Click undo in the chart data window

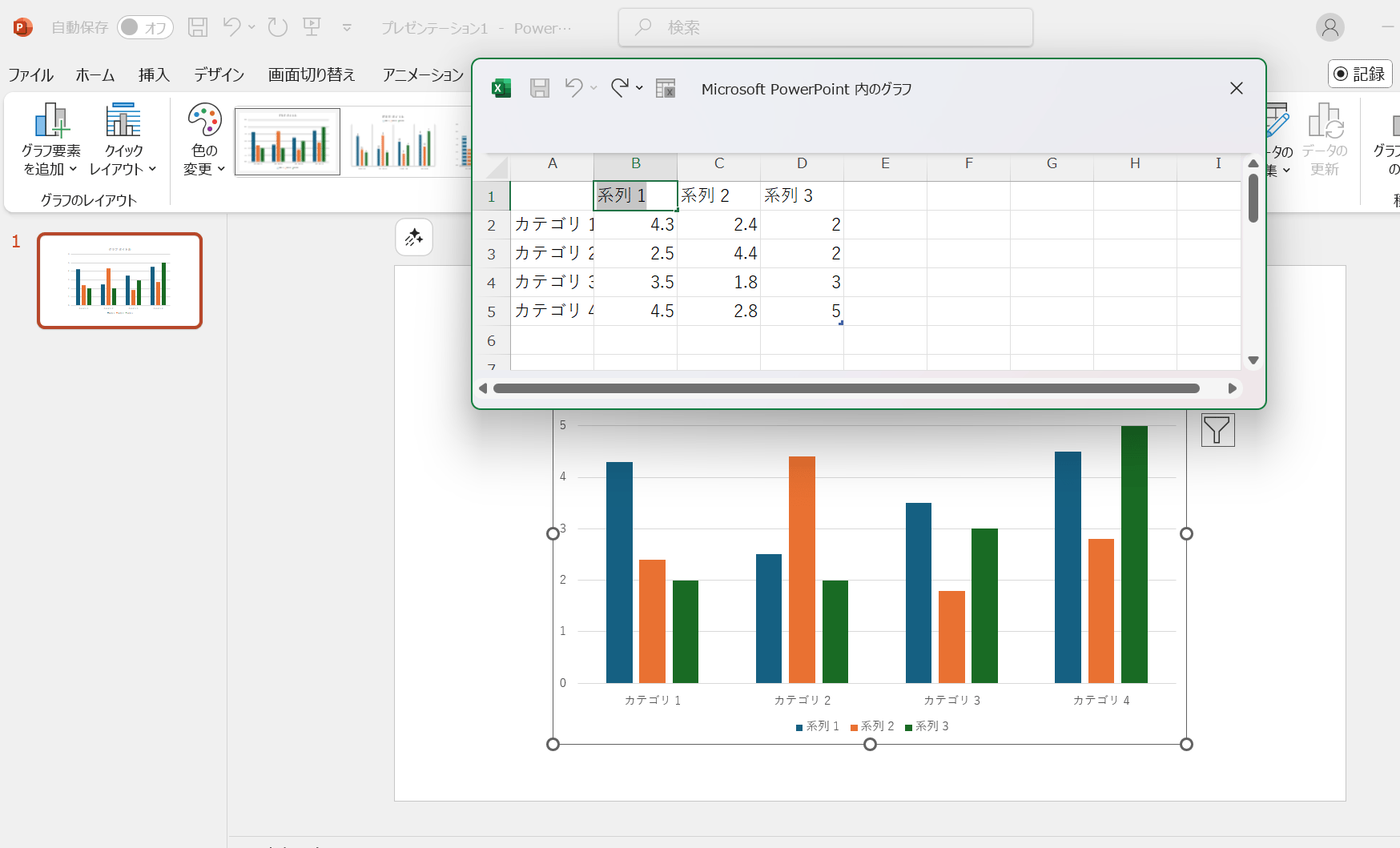pos(573,88)
